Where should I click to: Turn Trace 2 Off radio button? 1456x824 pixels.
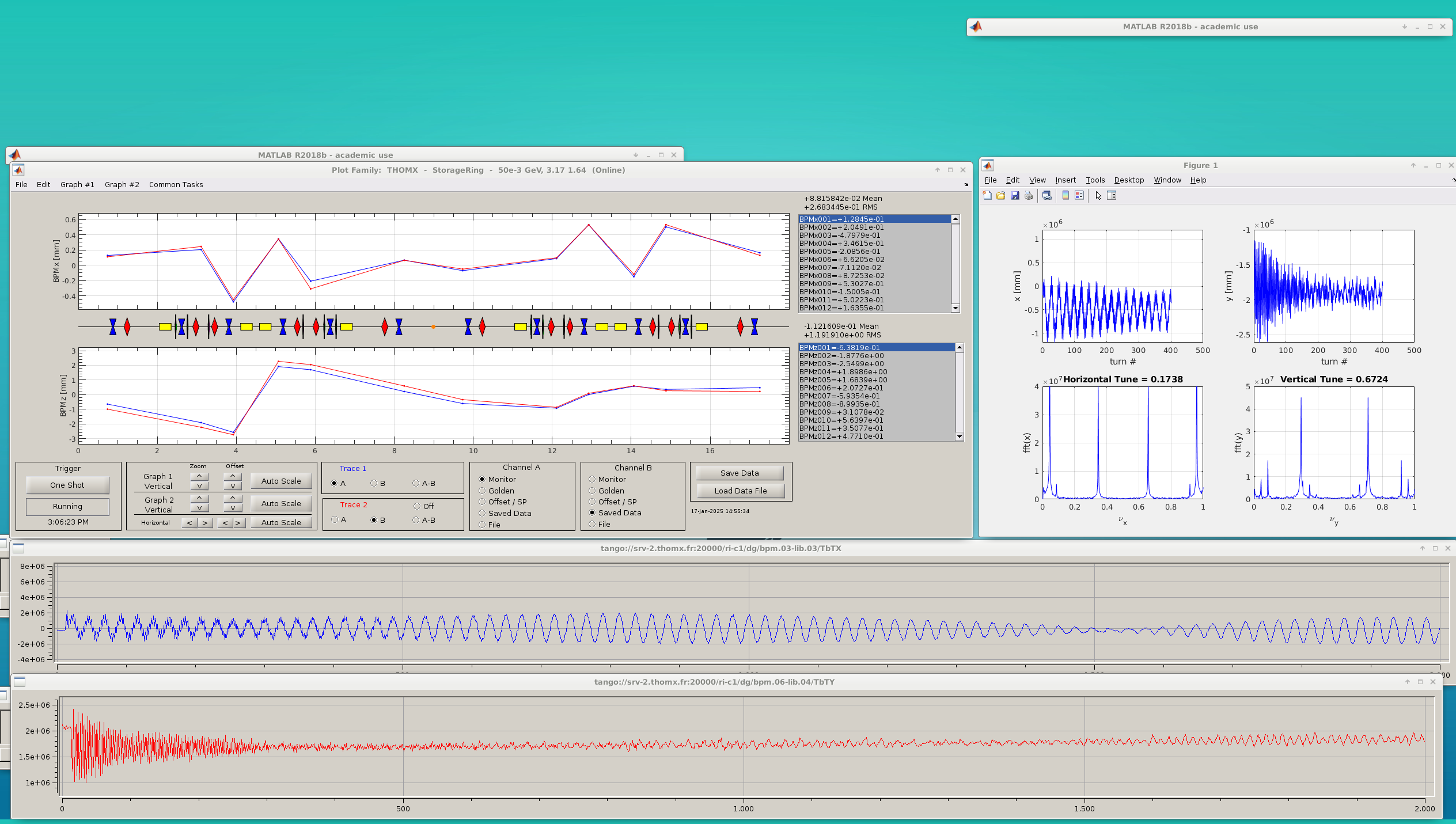(x=417, y=506)
